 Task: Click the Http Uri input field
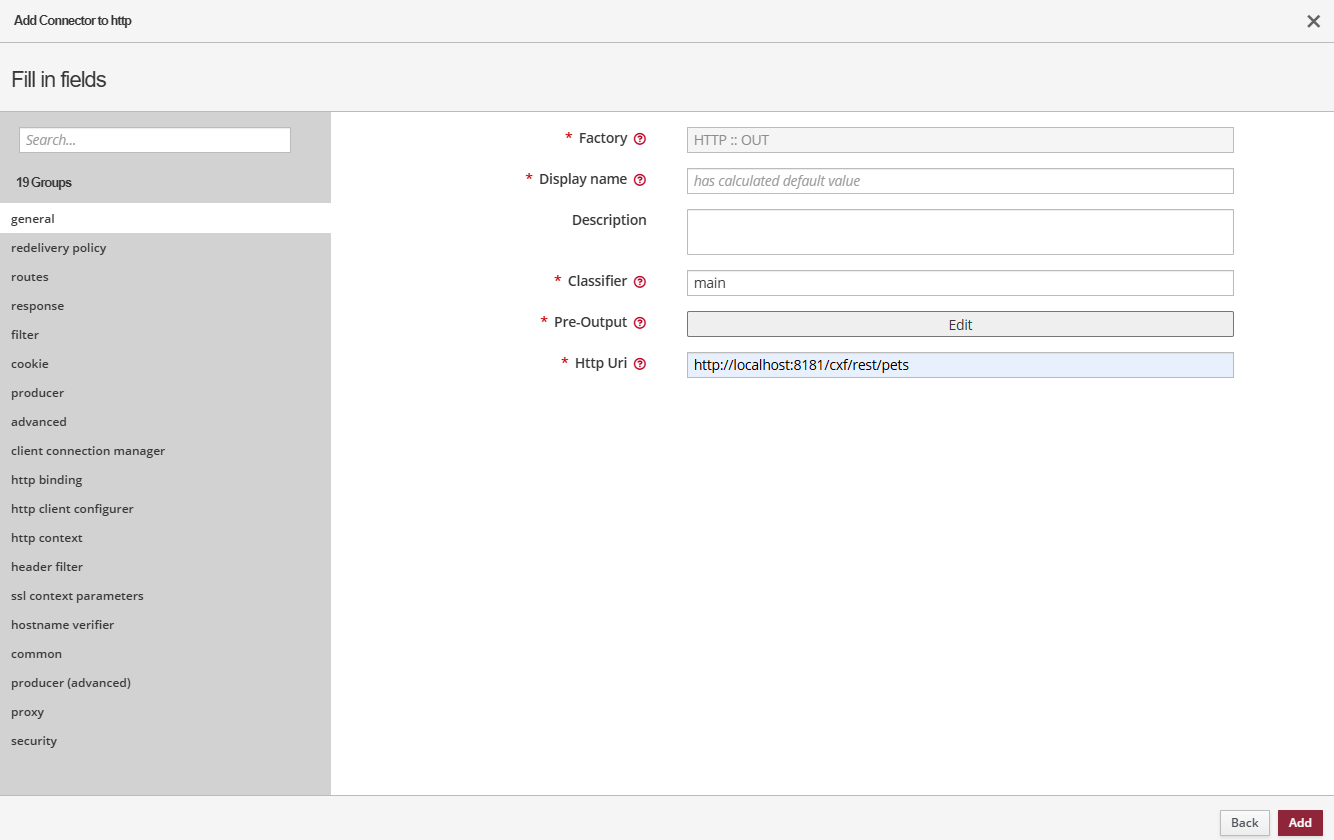click(x=959, y=365)
